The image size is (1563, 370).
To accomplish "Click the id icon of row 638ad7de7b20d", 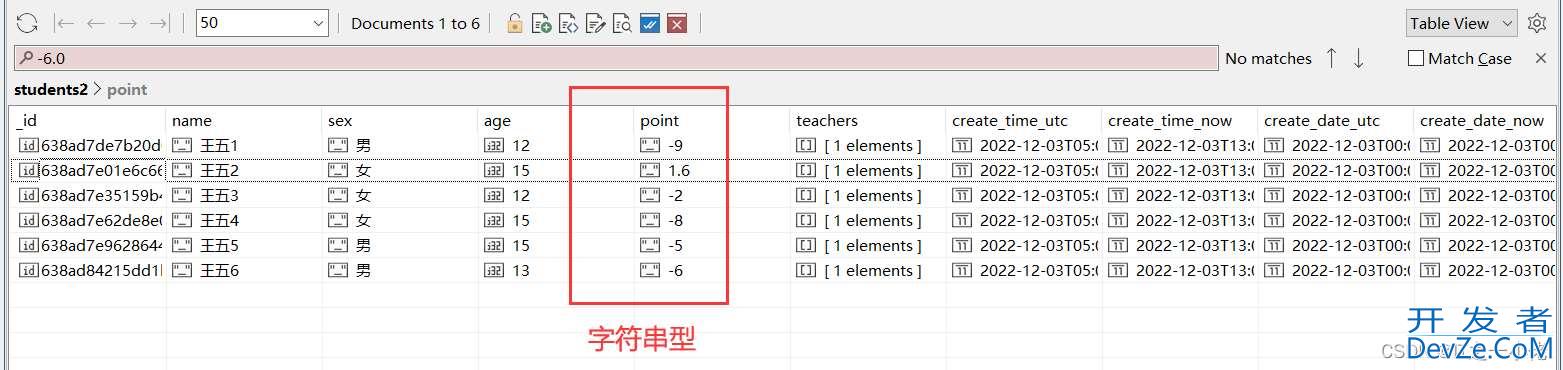I will point(28,146).
